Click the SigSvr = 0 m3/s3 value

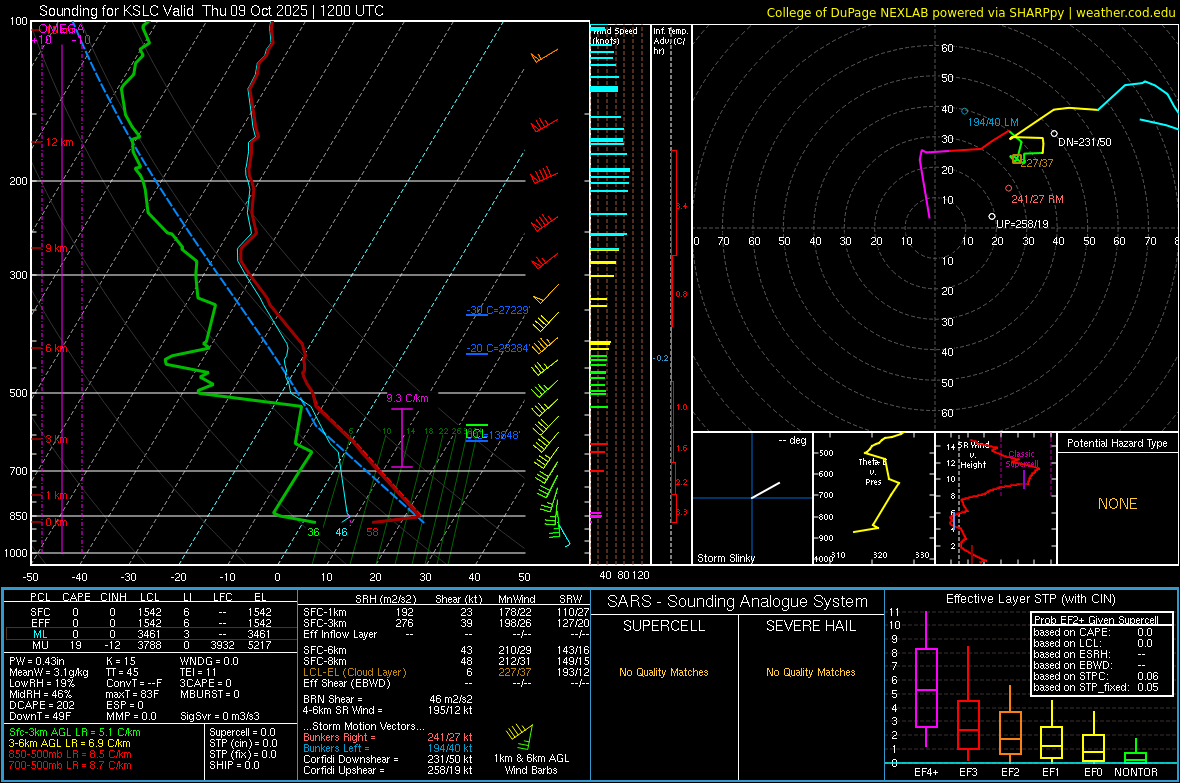pos(220,716)
